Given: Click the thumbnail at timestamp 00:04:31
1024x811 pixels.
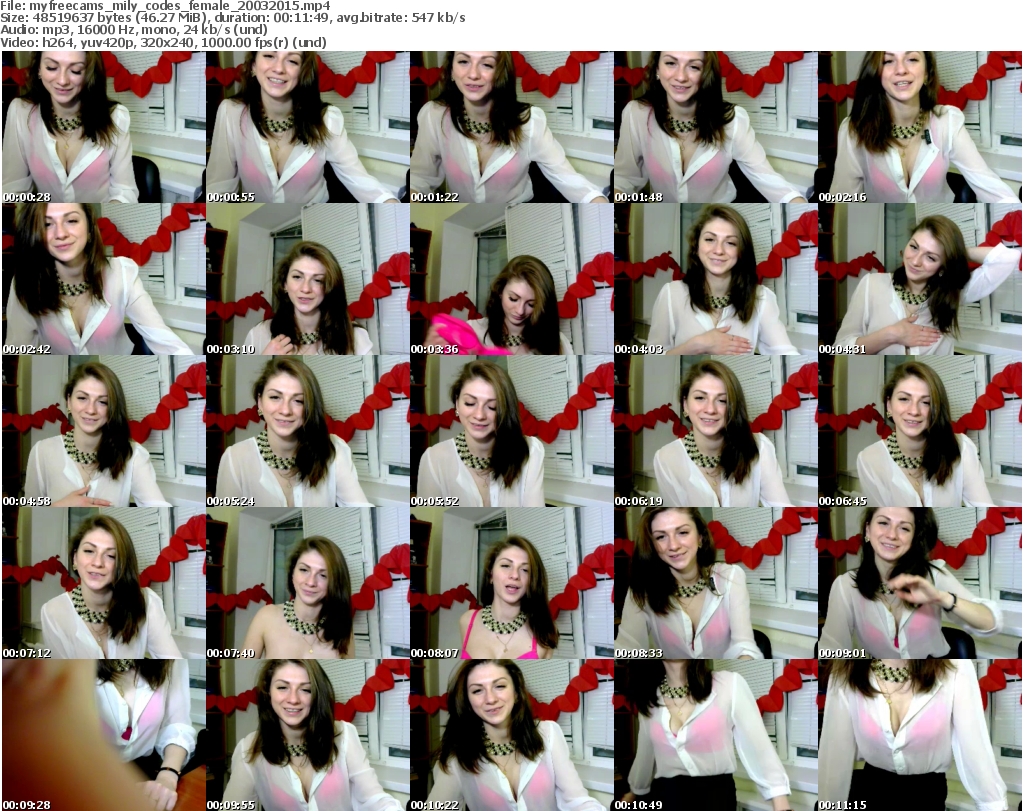Looking at the screenshot, I should (920, 279).
